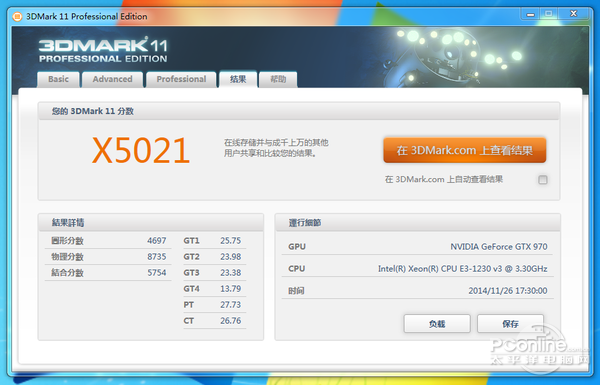Image resolution: width=600 pixels, height=385 pixels.
Task: Minimize the 3DMark 11 window
Action: click(530, 14)
